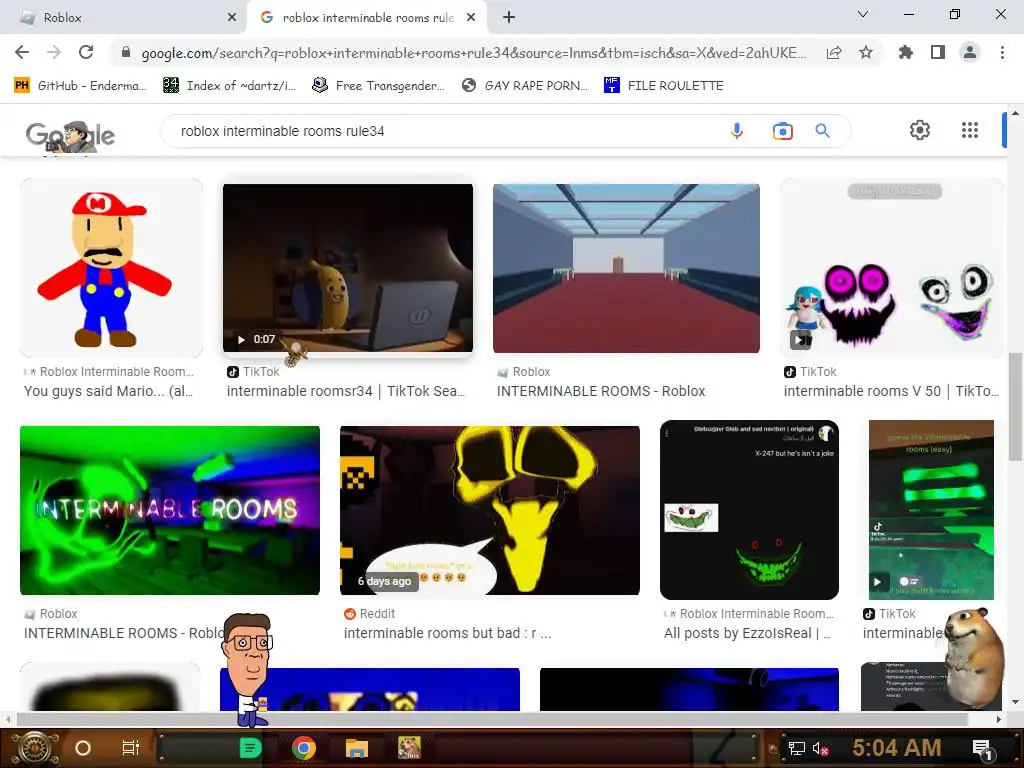The height and width of the screenshot is (768, 1024).
Task: Open Google quick settings gear
Action: click(920, 131)
